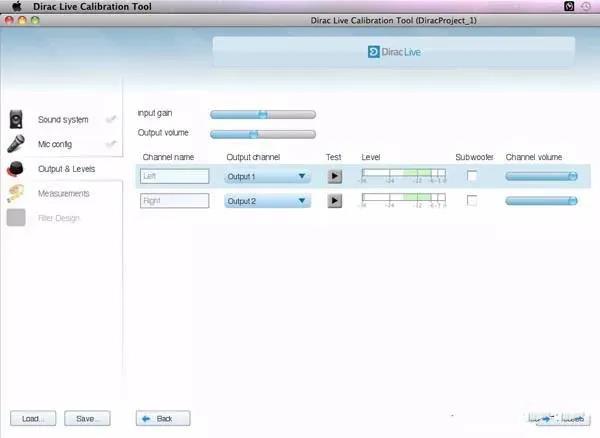Click the Left channel name field

[174, 176]
